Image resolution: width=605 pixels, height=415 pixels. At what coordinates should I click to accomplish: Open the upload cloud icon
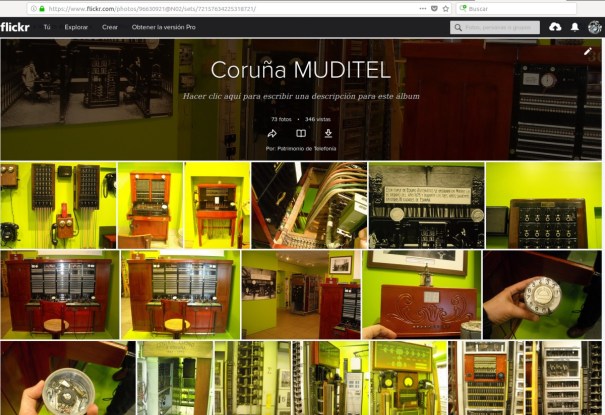[555, 27]
